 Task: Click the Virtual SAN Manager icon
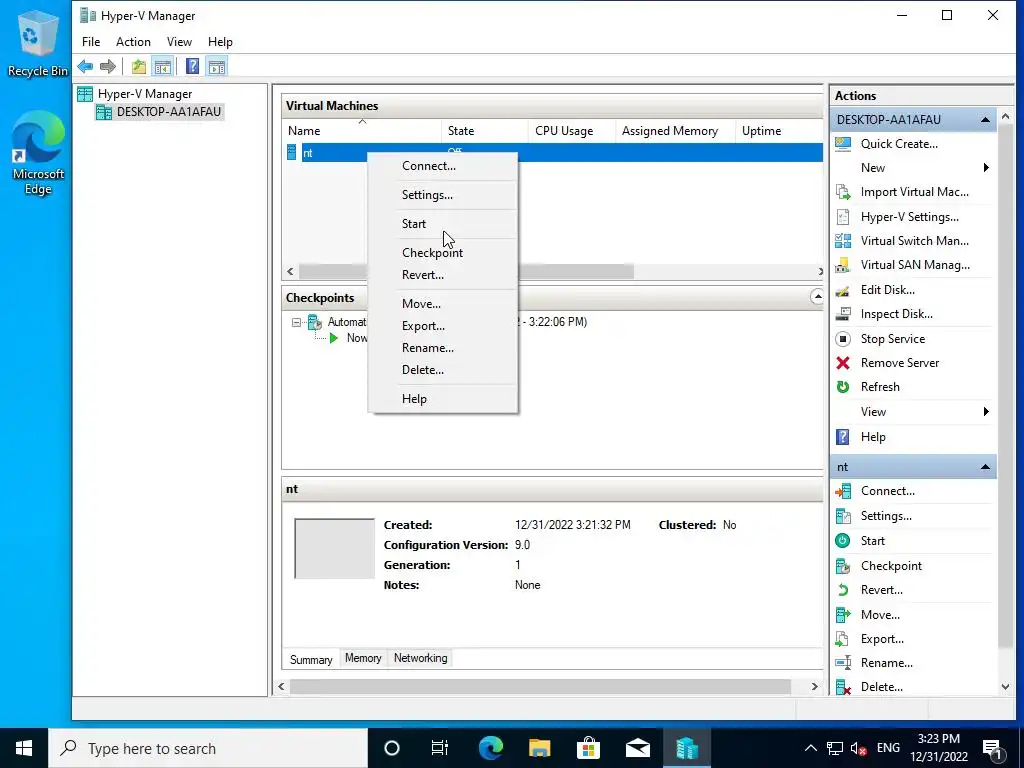pyautogui.click(x=843, y=265)
